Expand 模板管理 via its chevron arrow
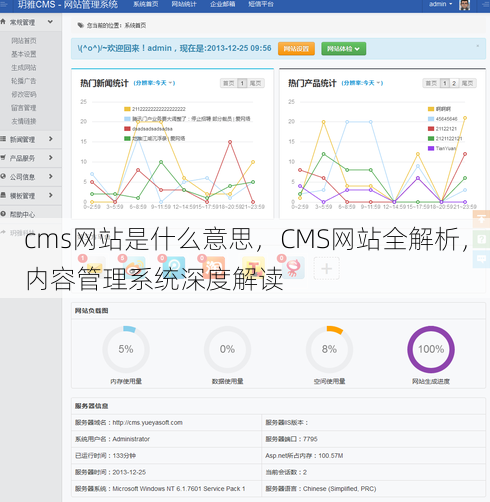 (x=51, y=195)
